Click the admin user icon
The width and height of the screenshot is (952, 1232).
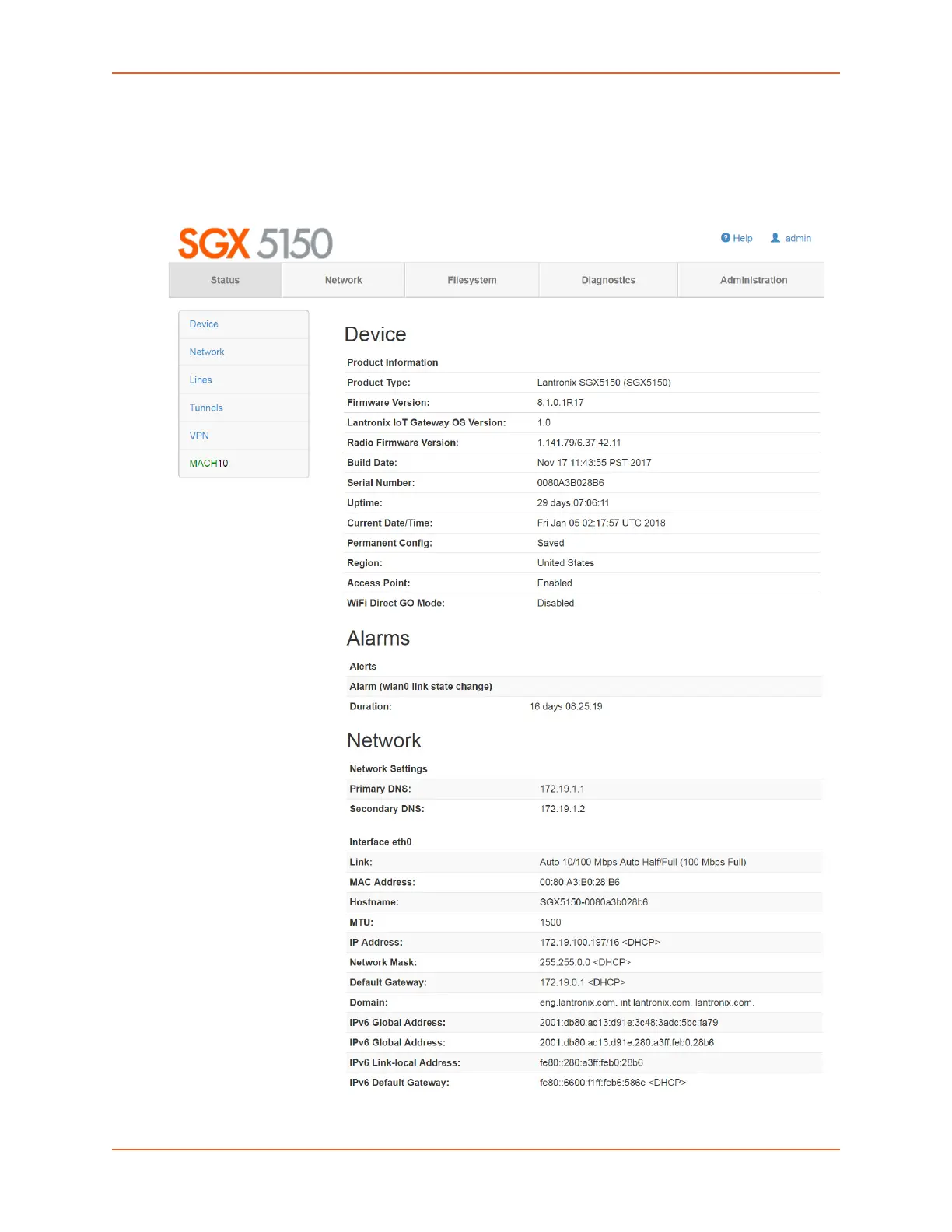775,238
